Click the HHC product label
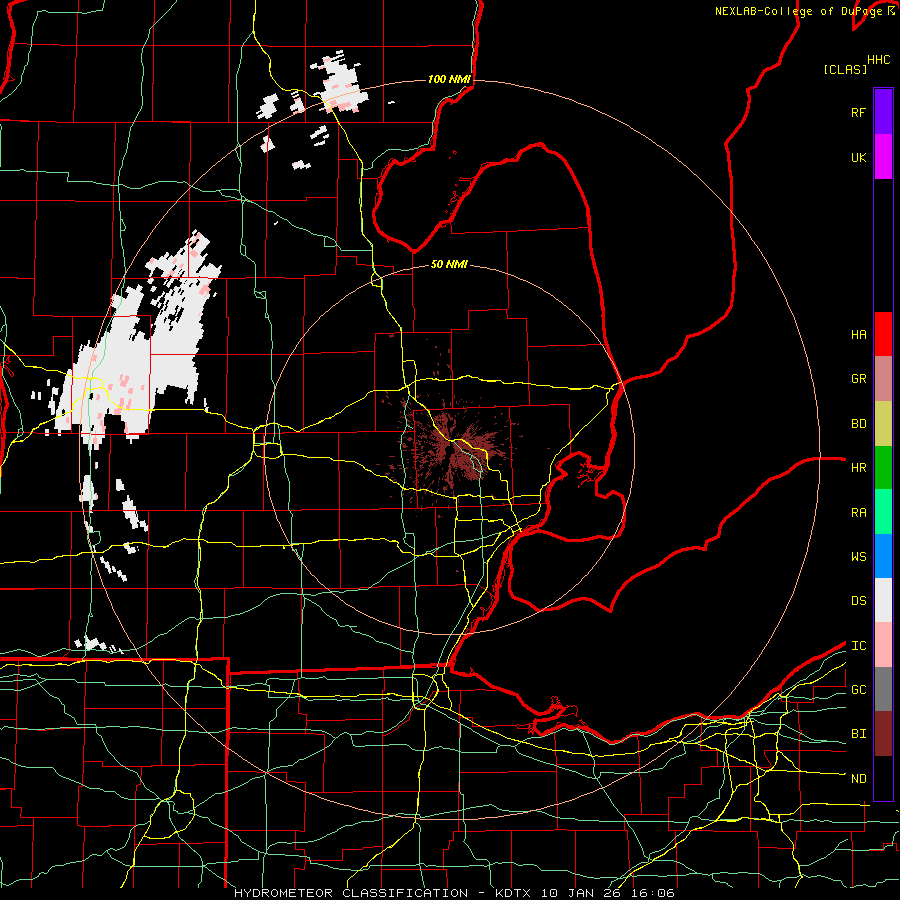This screenshot has width=900, height=900. pos(878,60)
